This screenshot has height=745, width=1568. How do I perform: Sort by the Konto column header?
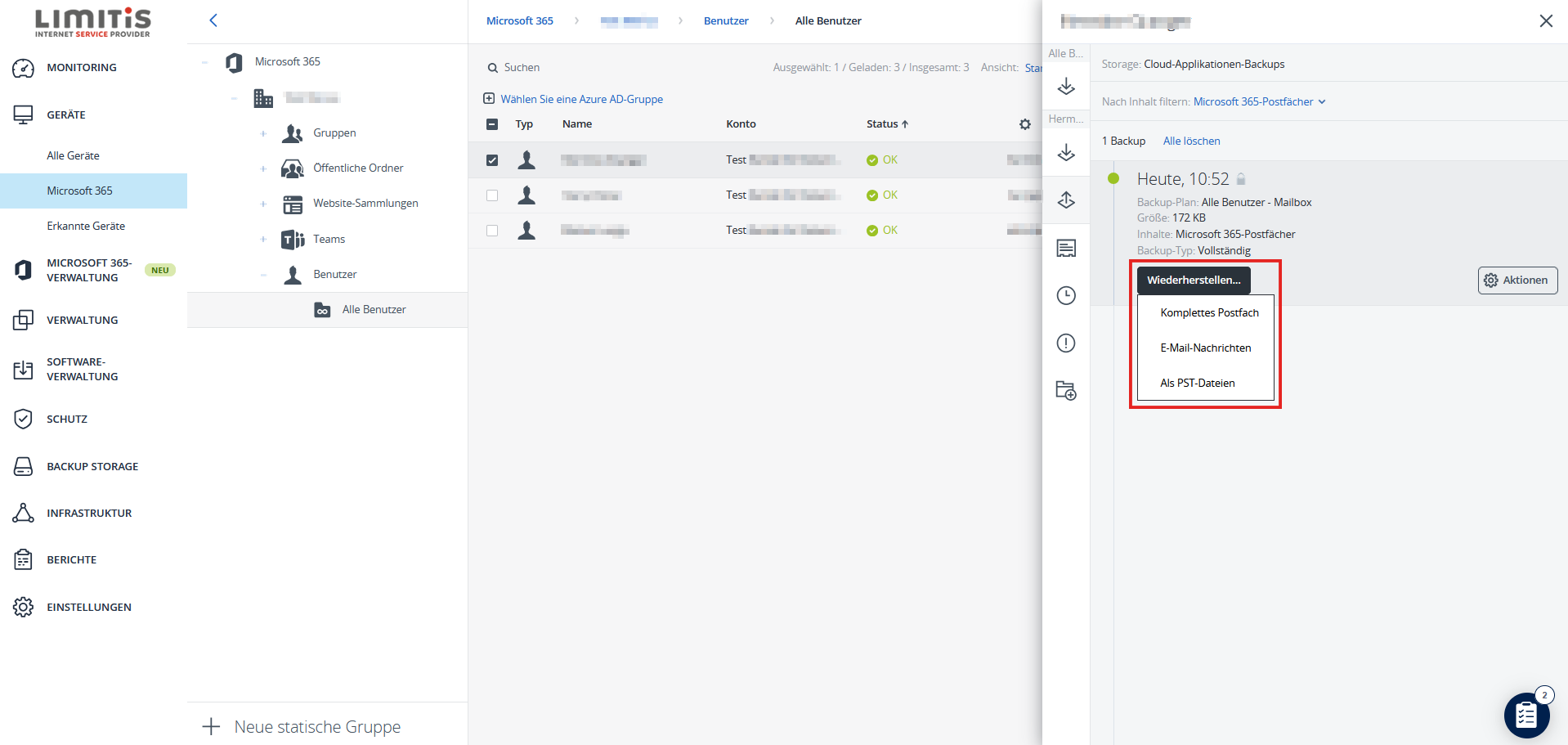(741, 124)
